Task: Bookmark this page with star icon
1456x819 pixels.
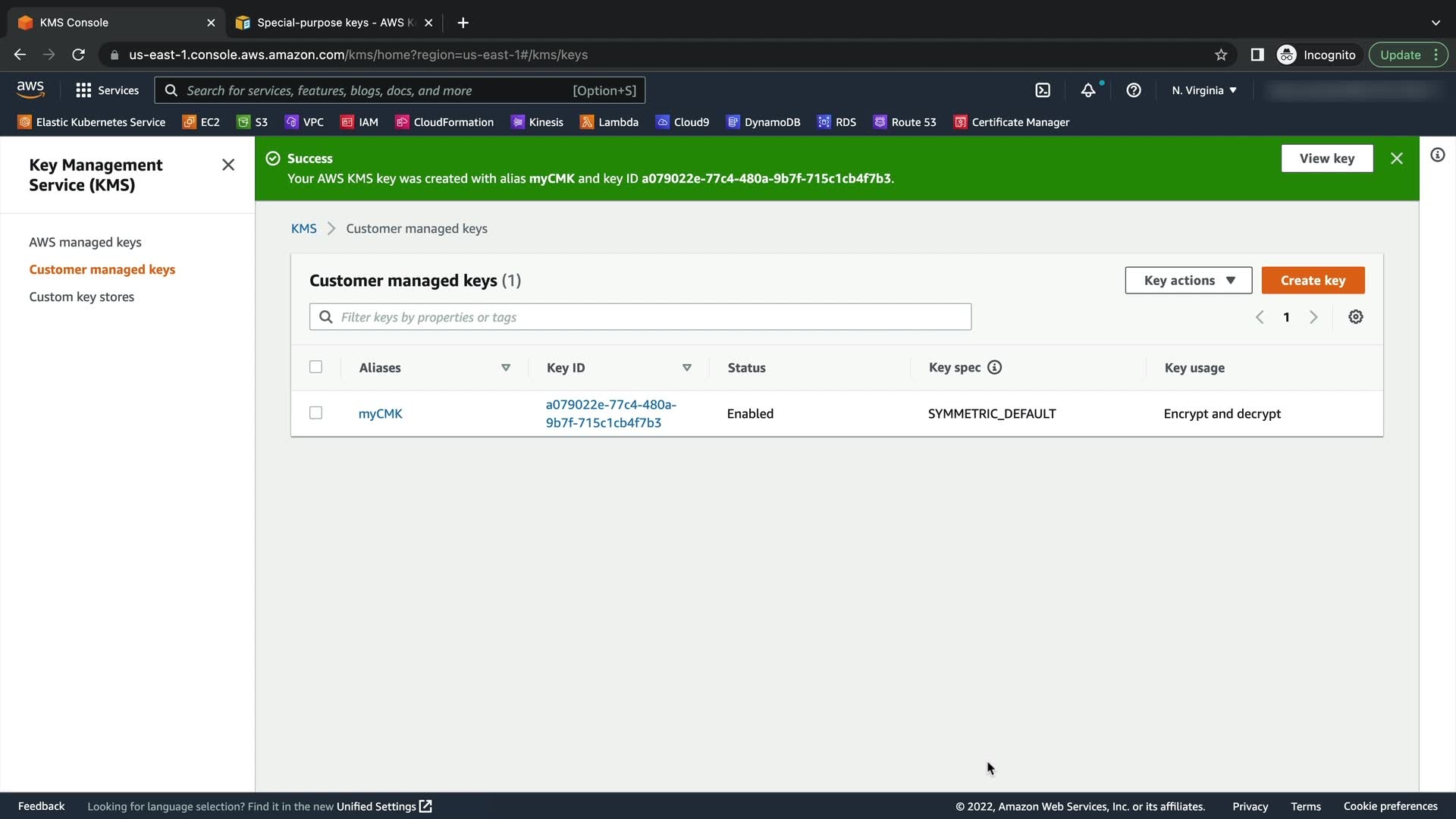Action: (x=1221, y=55)
